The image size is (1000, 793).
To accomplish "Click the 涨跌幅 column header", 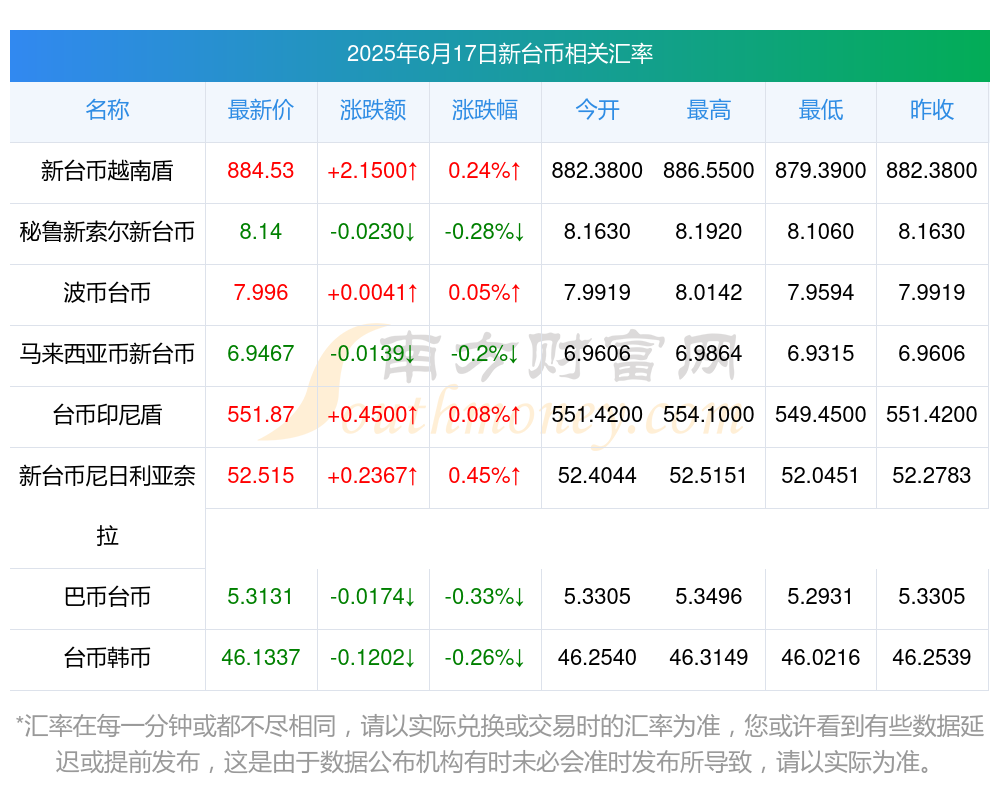I will [485, 110].
